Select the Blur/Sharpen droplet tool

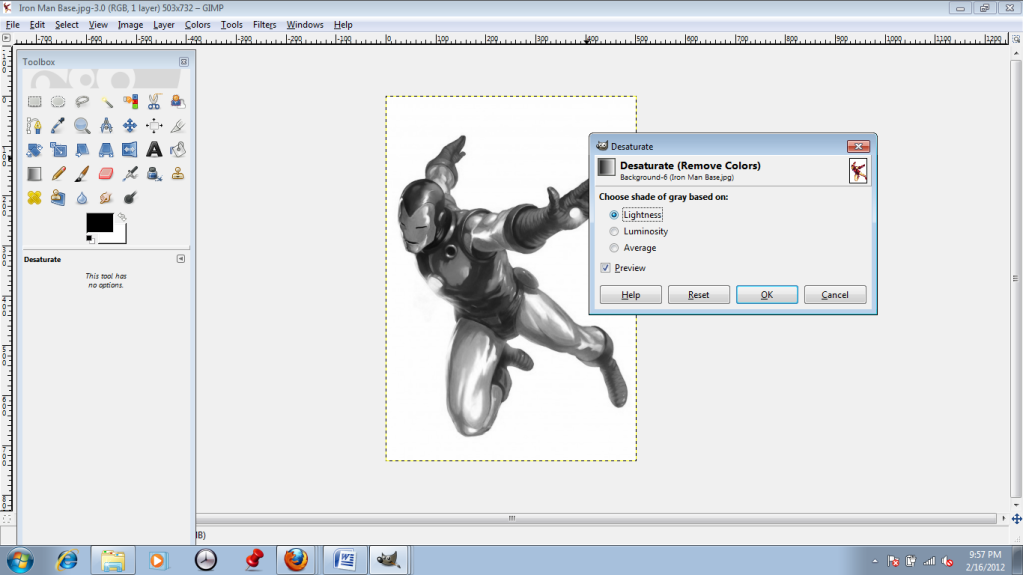point(82,198)
